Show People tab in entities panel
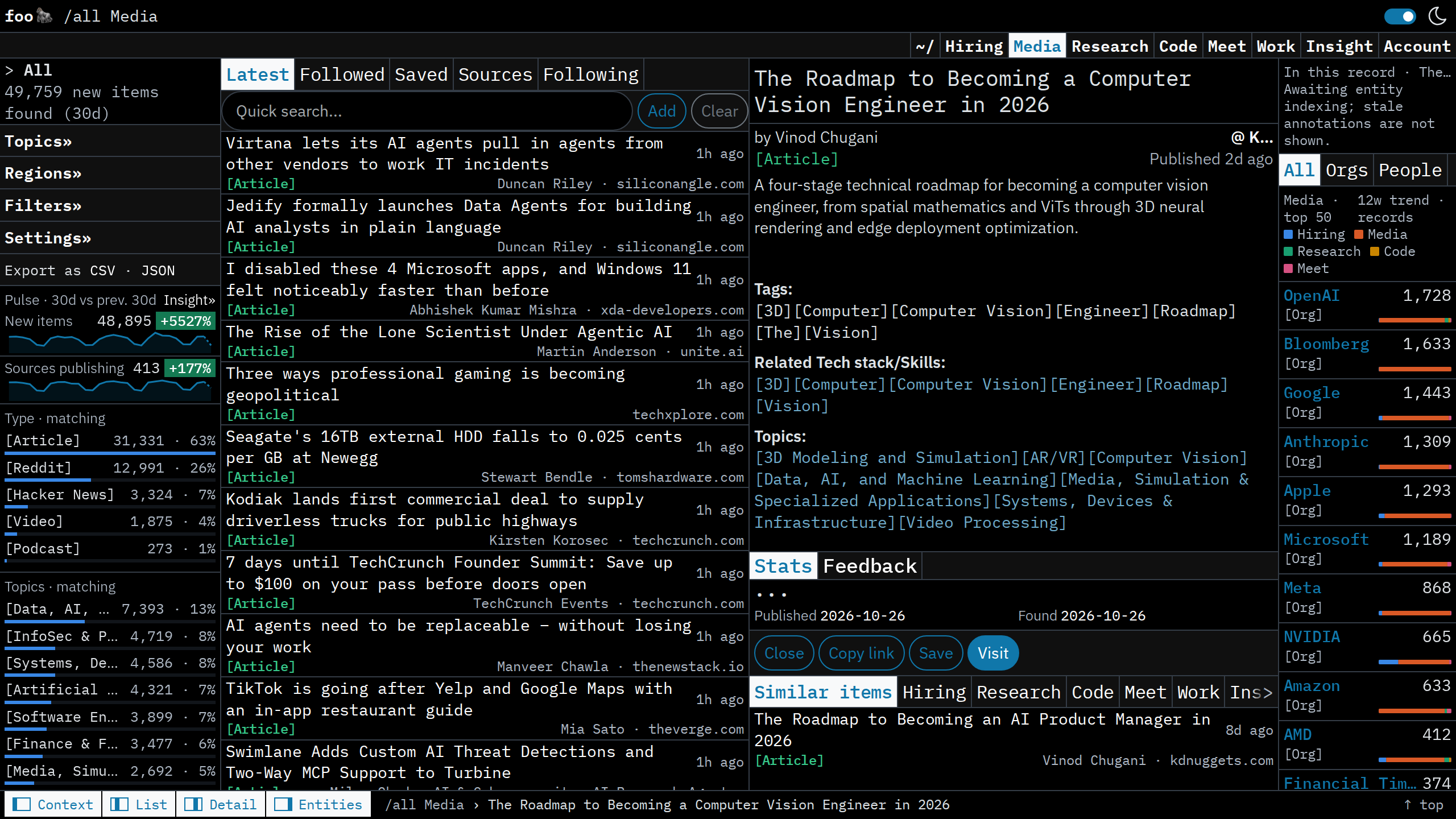This screenshot has height=819, width=1456. pos(1410,170)
